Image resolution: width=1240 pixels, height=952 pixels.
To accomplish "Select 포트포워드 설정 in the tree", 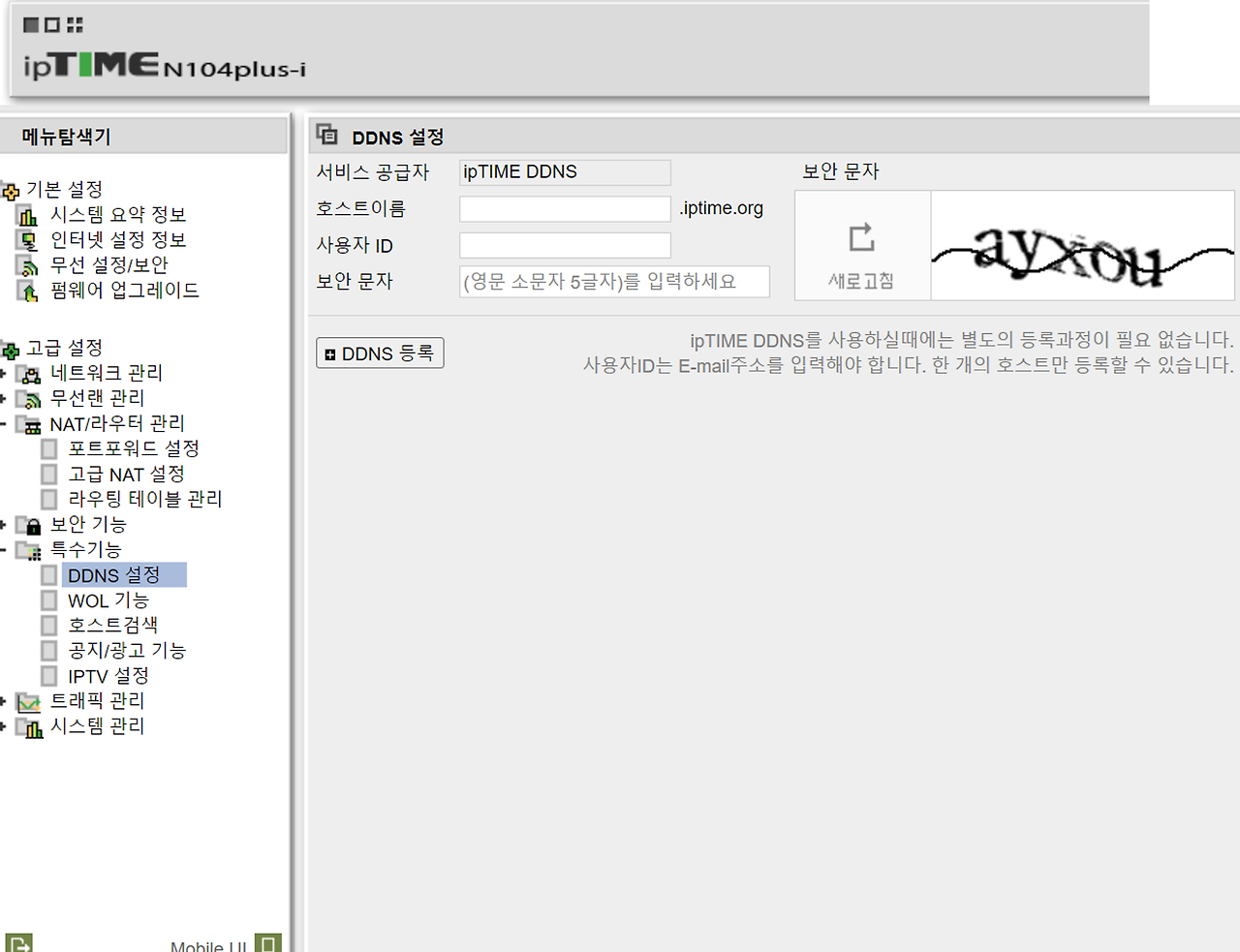I will [x=134, y=448].
